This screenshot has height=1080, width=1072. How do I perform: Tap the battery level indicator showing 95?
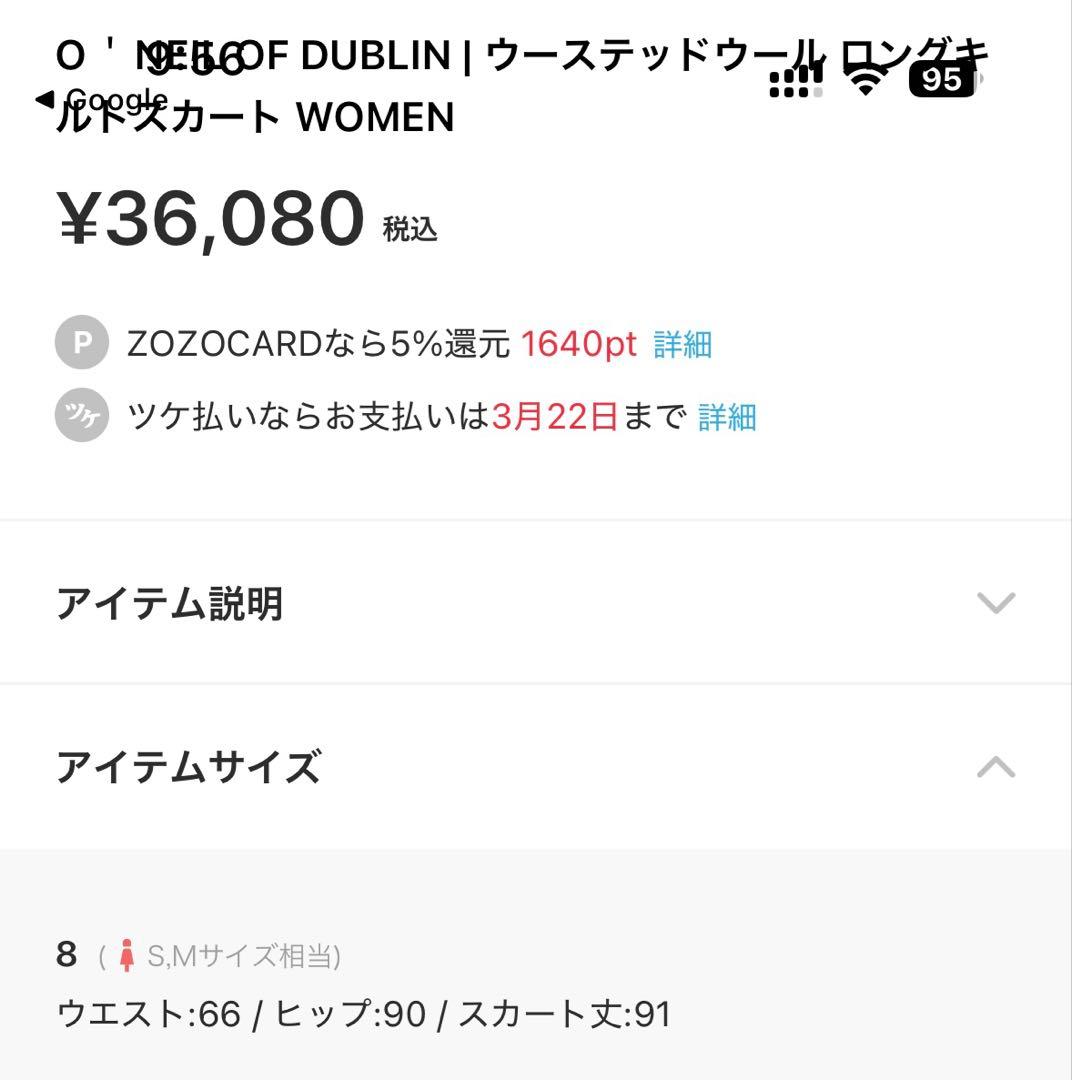point(943,79)
